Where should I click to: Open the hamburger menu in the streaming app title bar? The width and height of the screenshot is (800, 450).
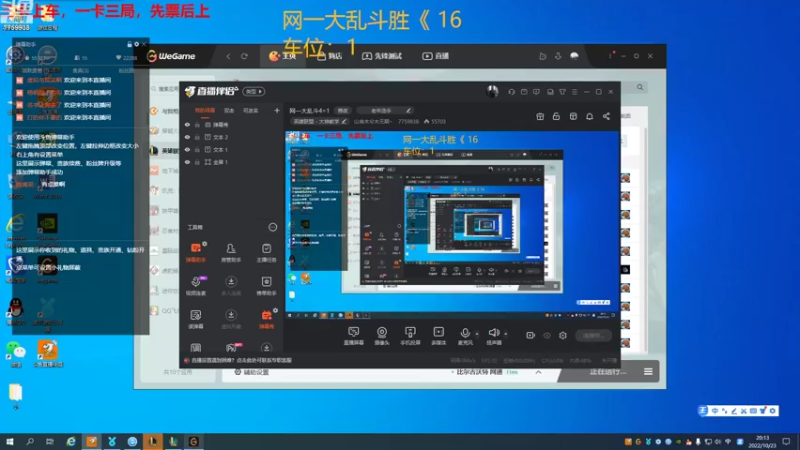tap(574, 92)
